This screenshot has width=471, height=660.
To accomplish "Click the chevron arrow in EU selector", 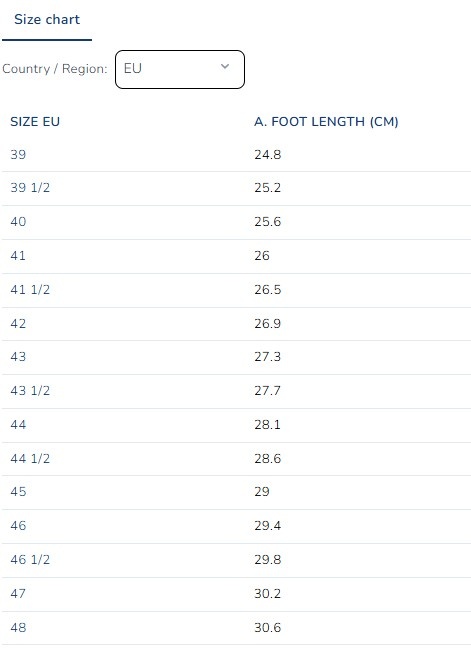I will point(225,67).
